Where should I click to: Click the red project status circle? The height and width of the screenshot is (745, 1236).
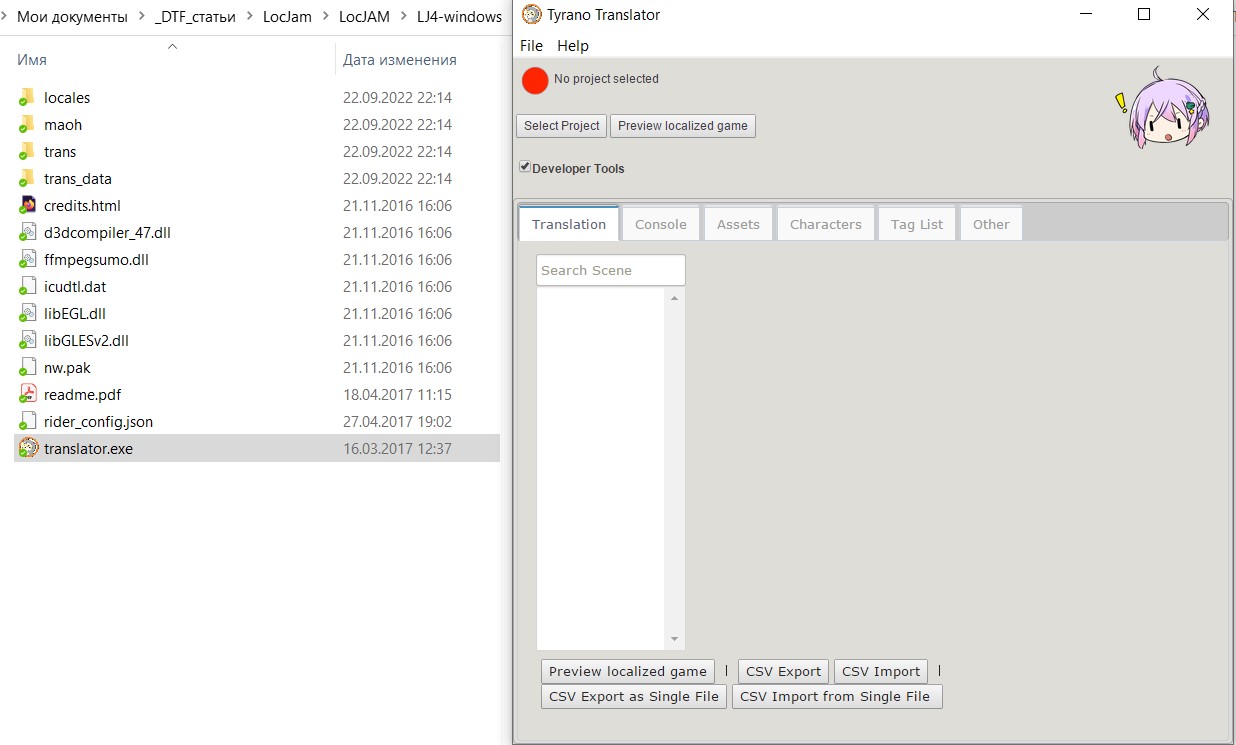click(535, 81)
